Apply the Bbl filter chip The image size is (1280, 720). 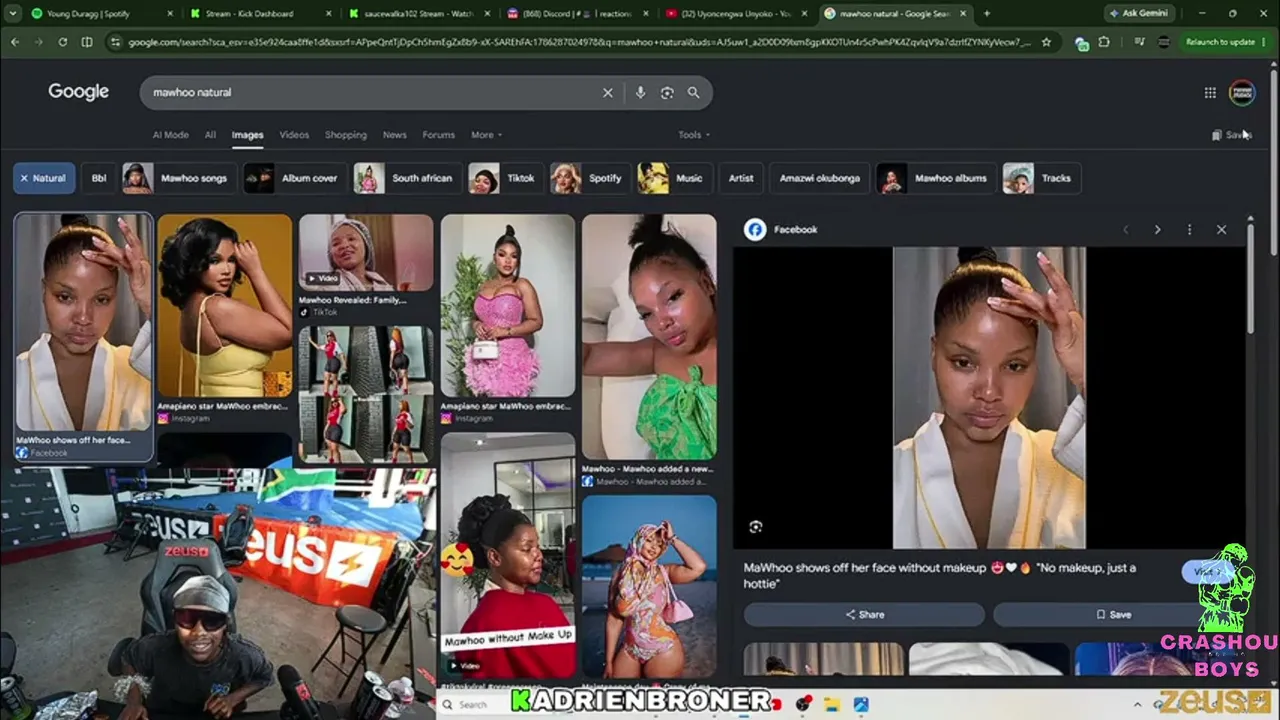[99, 178]
